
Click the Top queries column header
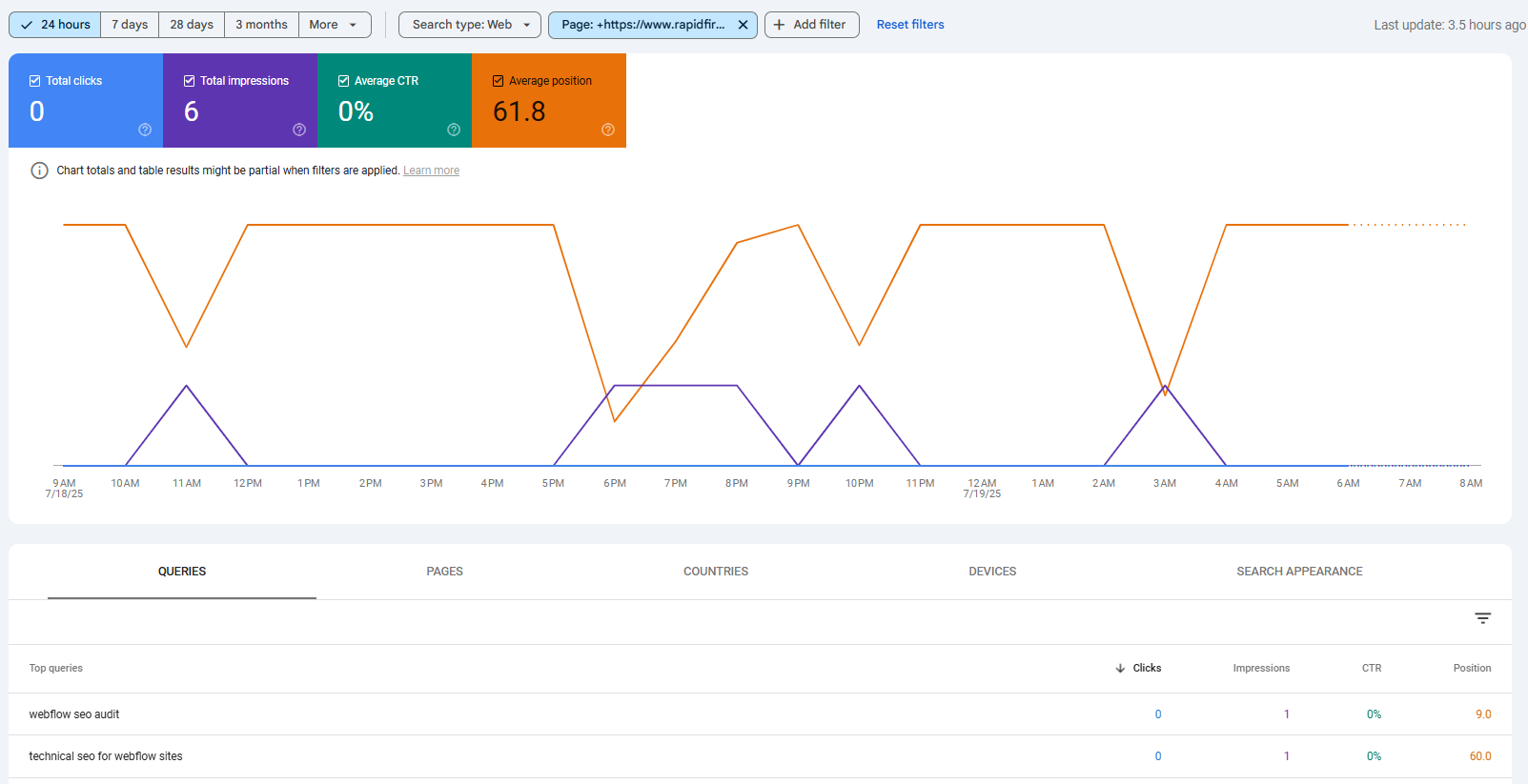coord(55,669)
